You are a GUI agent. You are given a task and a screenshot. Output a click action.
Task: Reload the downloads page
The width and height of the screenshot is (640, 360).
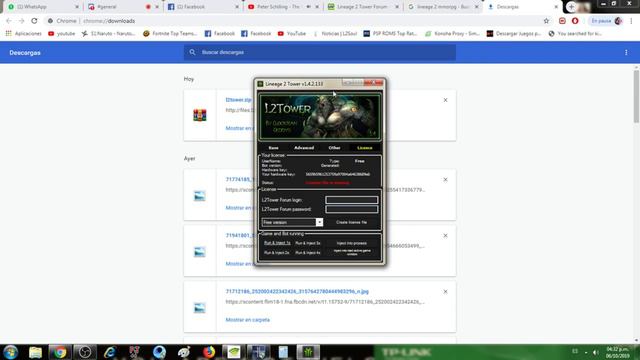[x=34, y=21]
